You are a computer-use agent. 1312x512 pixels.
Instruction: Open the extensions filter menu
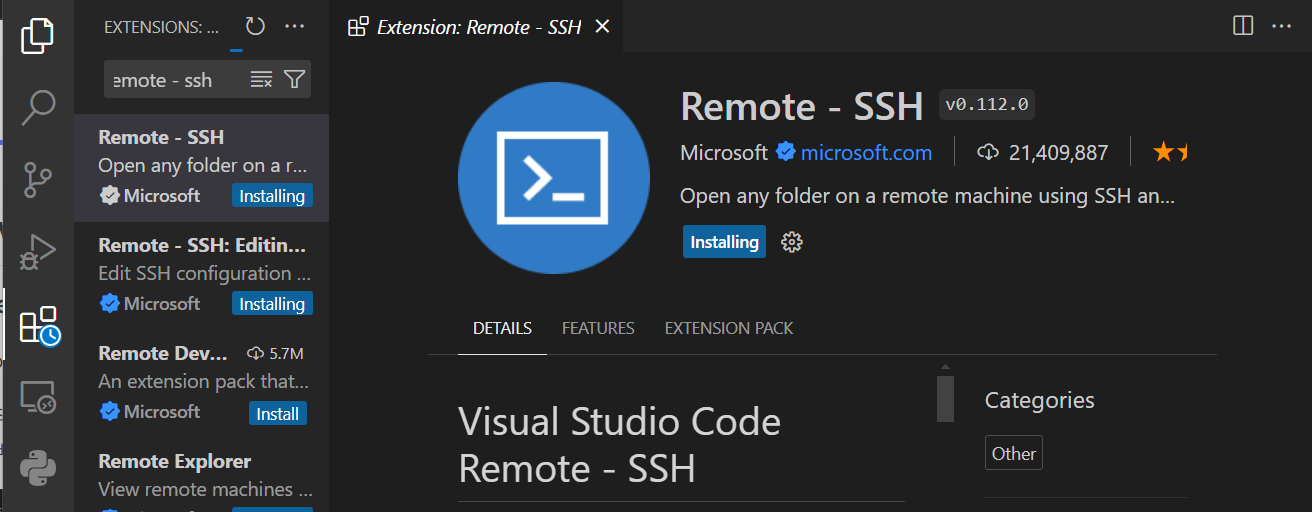[x=294, y=79]
